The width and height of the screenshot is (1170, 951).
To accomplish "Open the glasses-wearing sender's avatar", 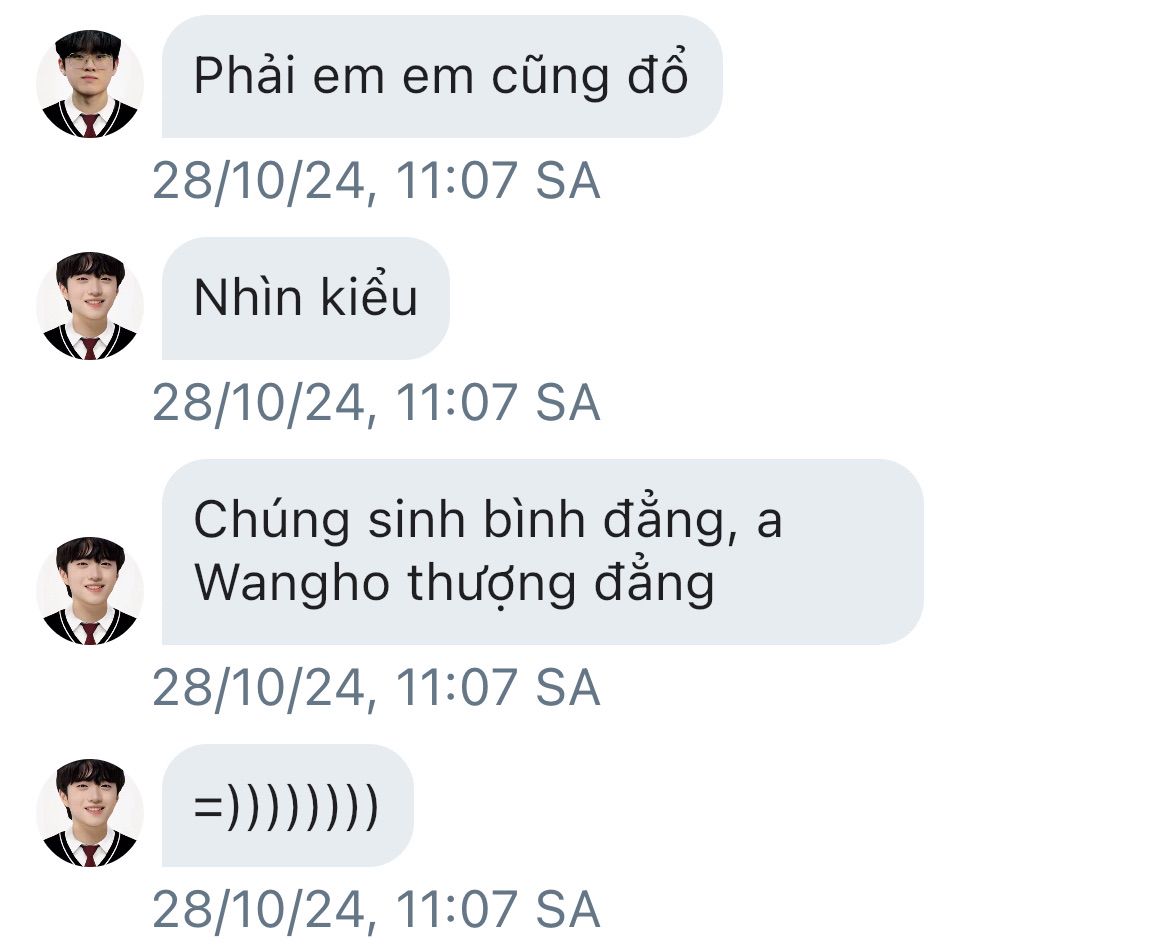I will (x=90, y=84).
